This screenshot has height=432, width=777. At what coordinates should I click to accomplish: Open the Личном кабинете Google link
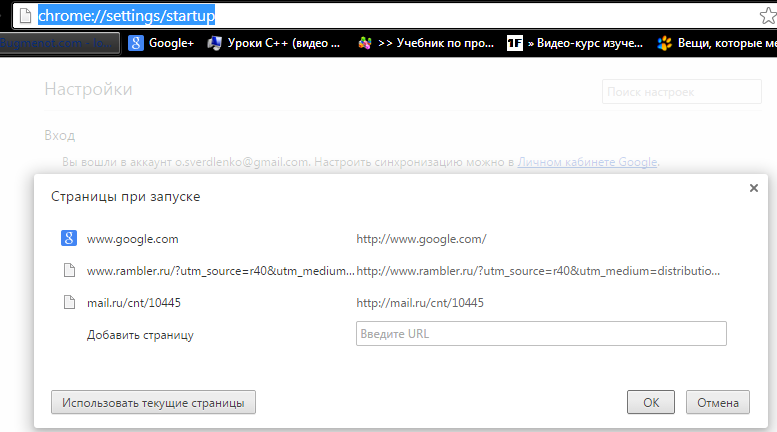[x=587, y=161]
